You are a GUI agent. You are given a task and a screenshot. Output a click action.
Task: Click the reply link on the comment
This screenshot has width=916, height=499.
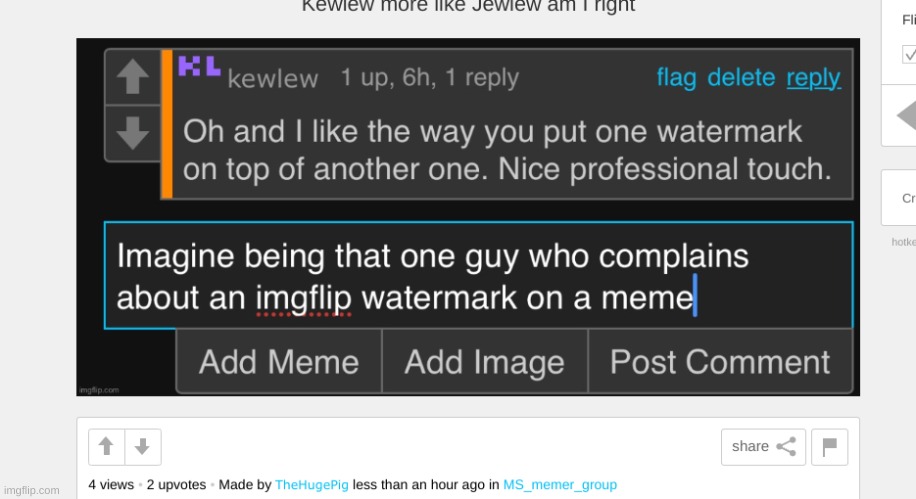tap(813, 78)
